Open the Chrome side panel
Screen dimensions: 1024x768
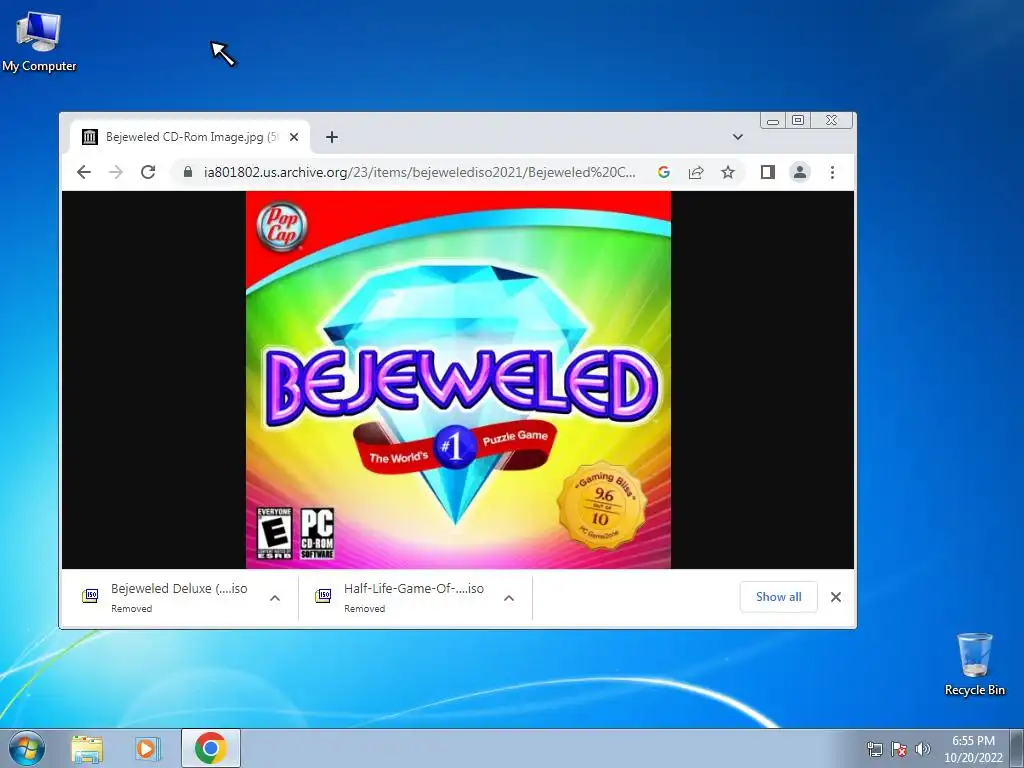tap(767, 172)
